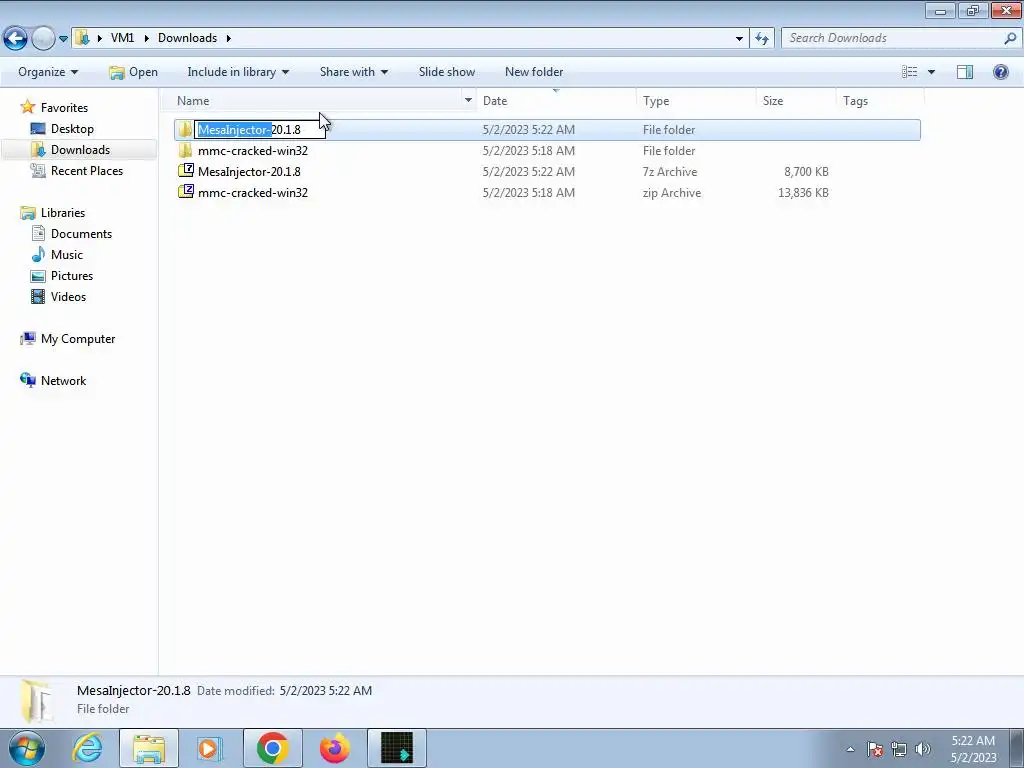Open Downloads in the navigation pane
Viewport: 1024px width, 768px height.
tap(80, 150)
